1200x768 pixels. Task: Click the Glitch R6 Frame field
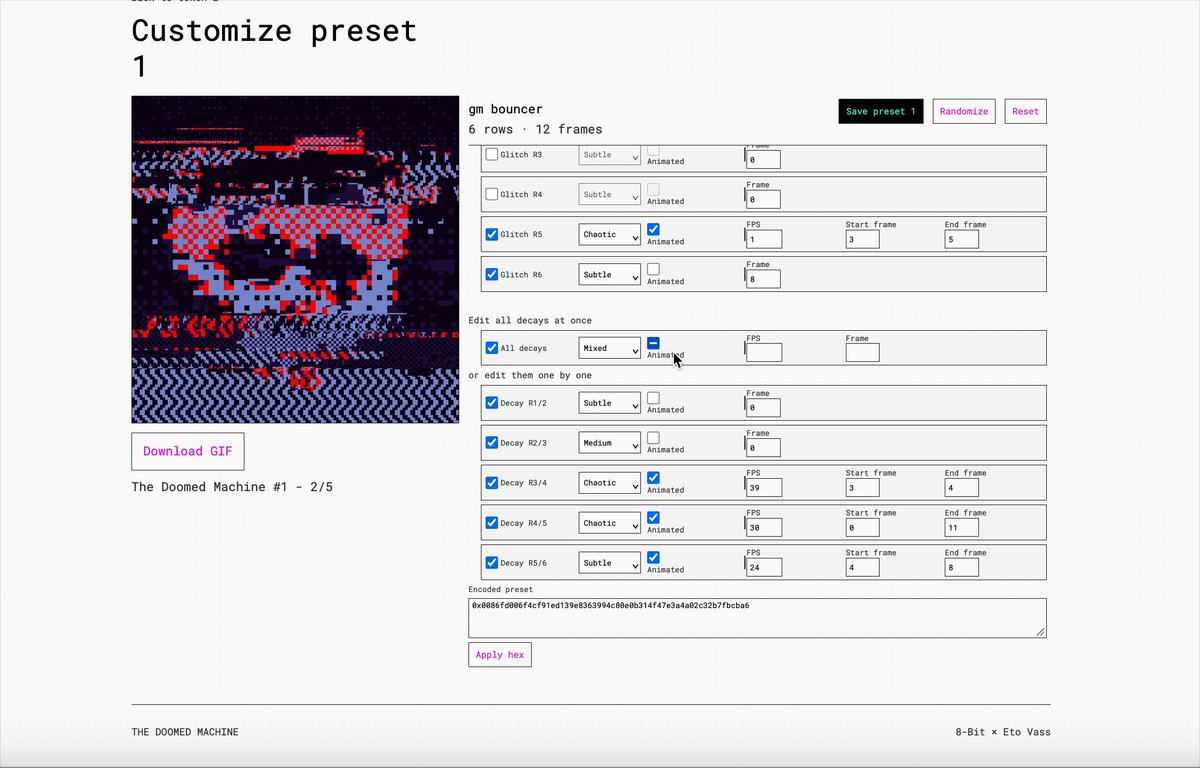tap(764, 279)
